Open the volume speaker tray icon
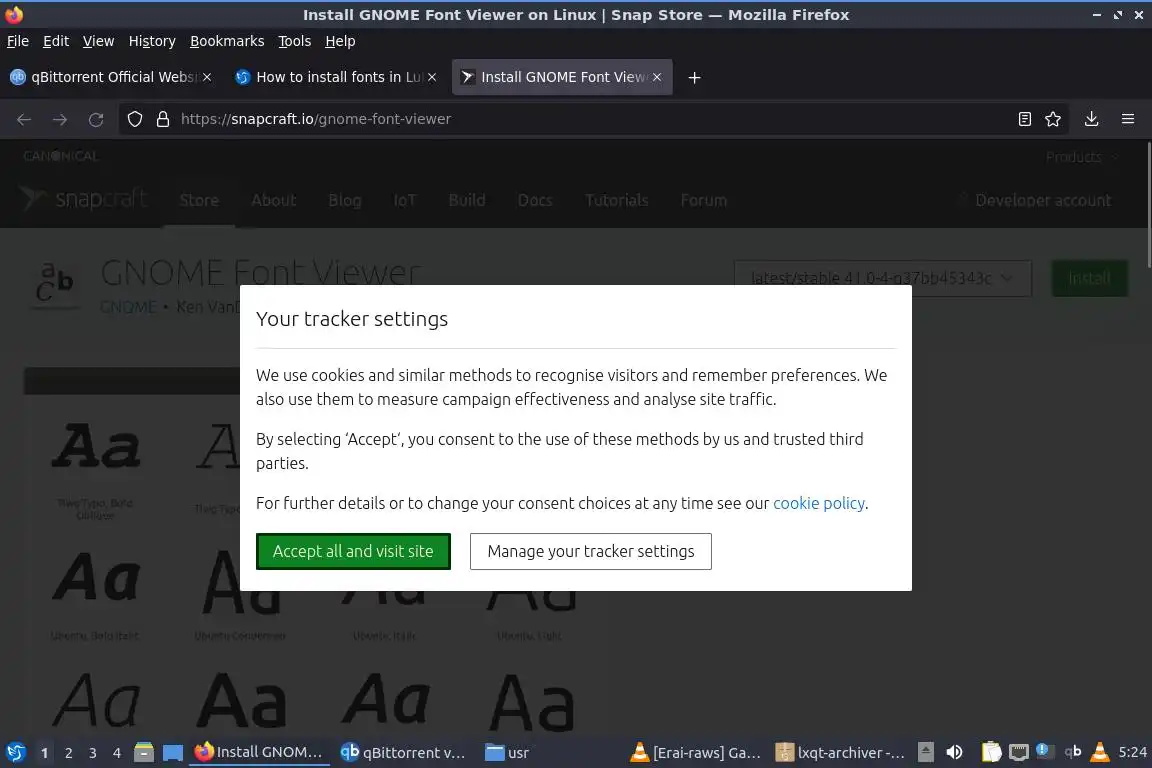Viewport: 1152px width, 768px height. 954,753
